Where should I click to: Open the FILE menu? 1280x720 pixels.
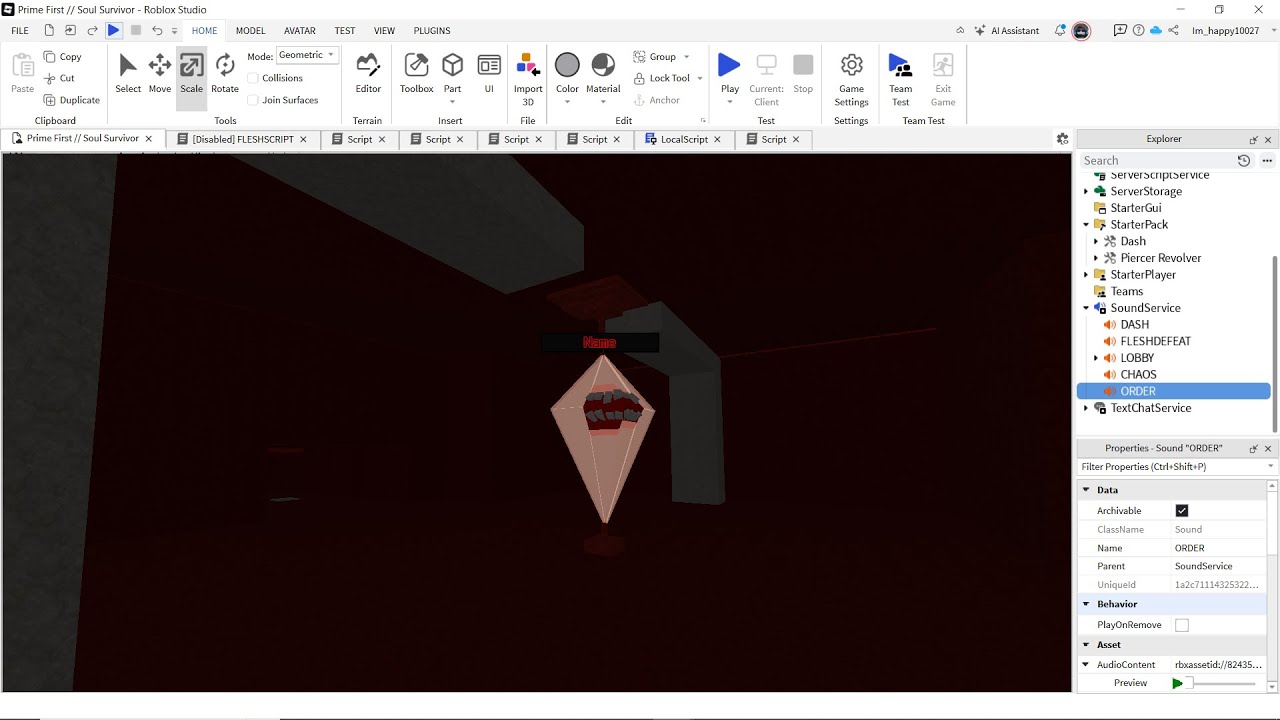(x=20, y=31)
